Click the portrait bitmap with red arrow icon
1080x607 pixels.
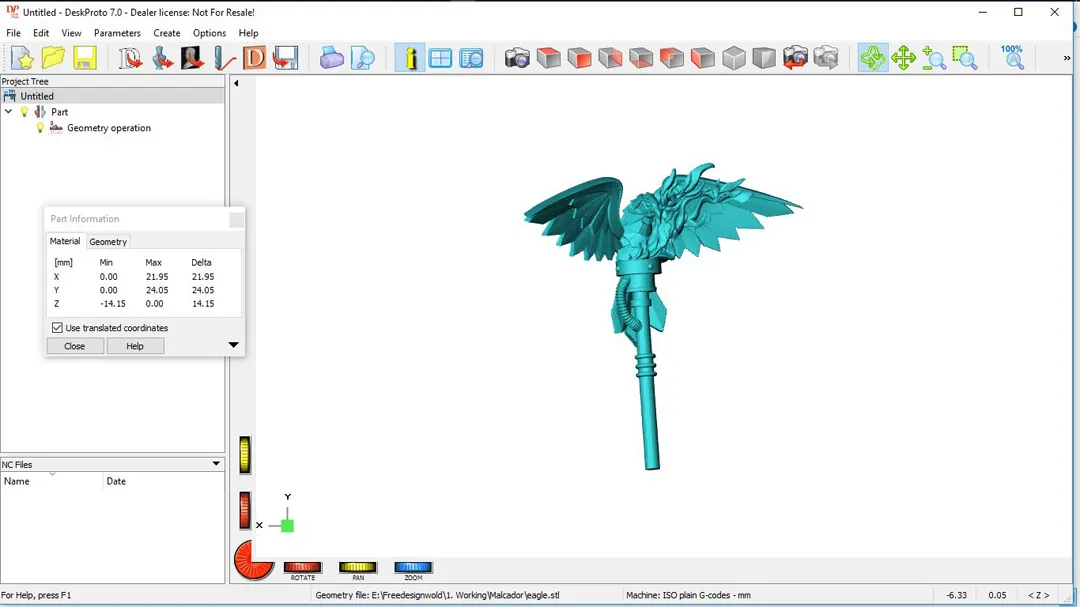coord(192,58)
